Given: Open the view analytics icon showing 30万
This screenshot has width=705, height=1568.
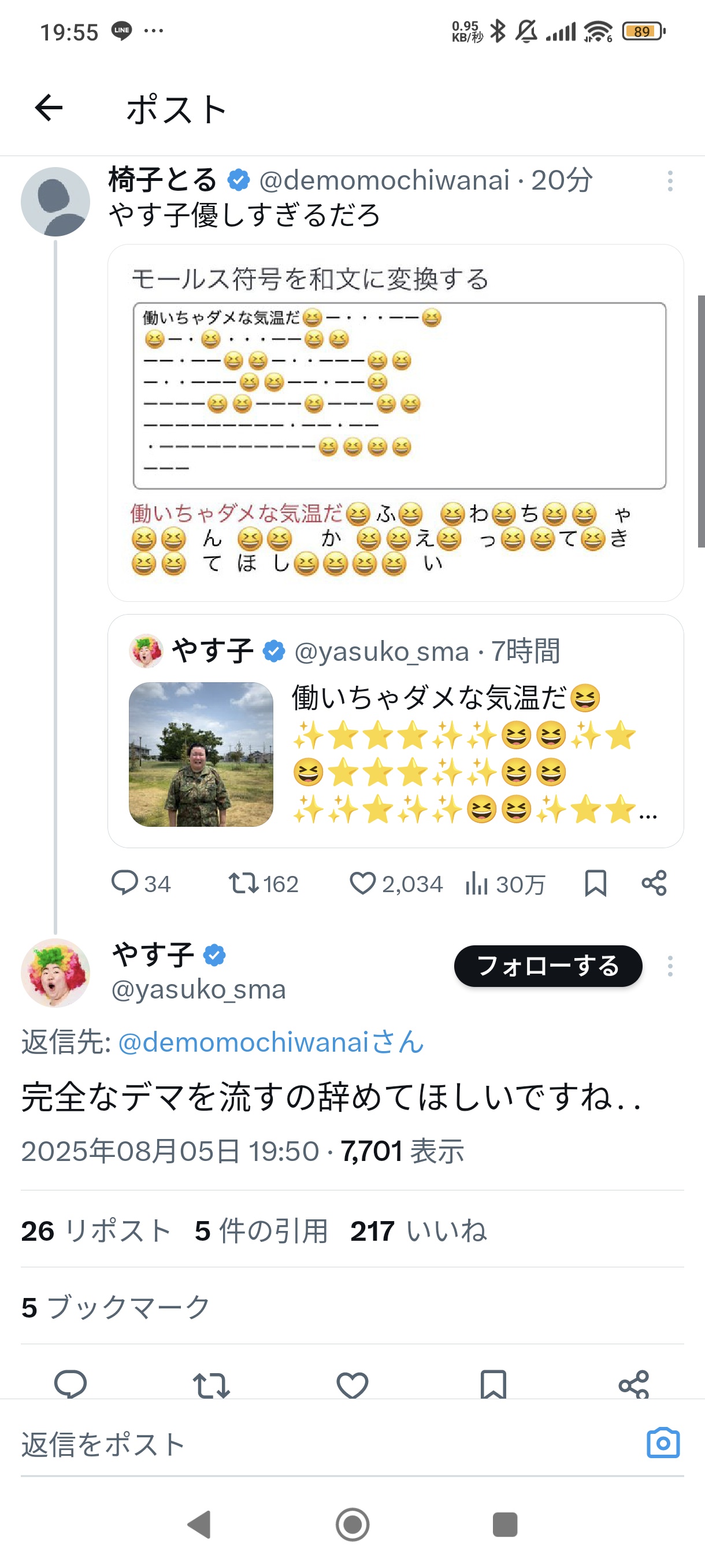Looking at the screenshot, I should coord(505,883).
